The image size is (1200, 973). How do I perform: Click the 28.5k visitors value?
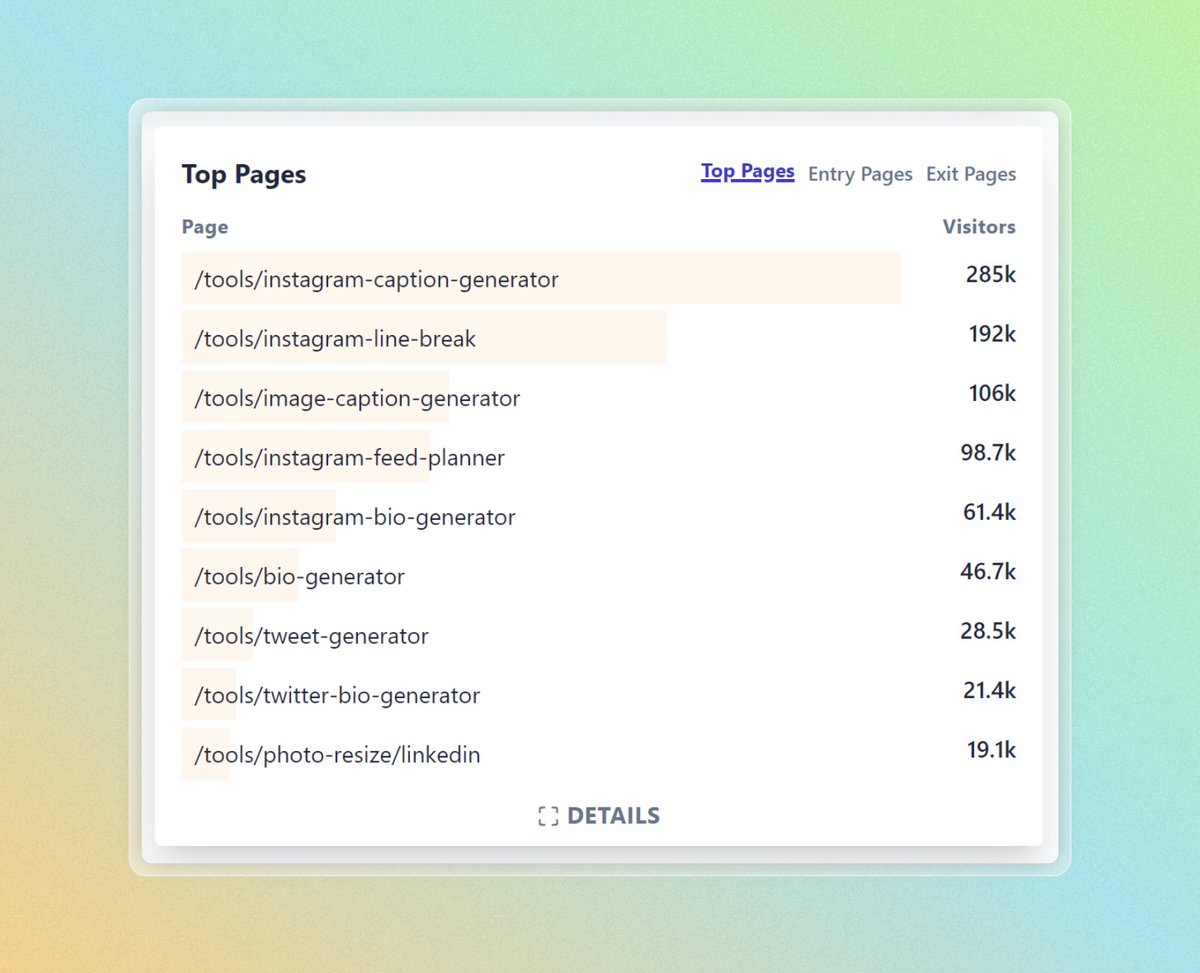coord(988,631)
